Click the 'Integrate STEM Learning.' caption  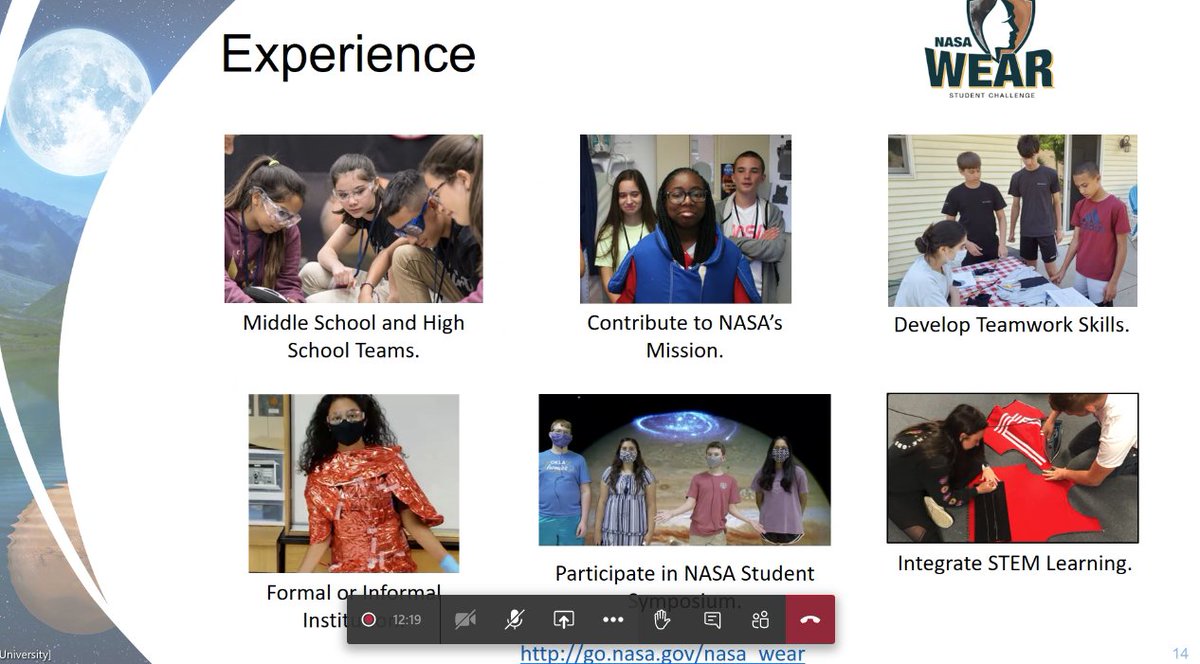tap(1015, 563)
